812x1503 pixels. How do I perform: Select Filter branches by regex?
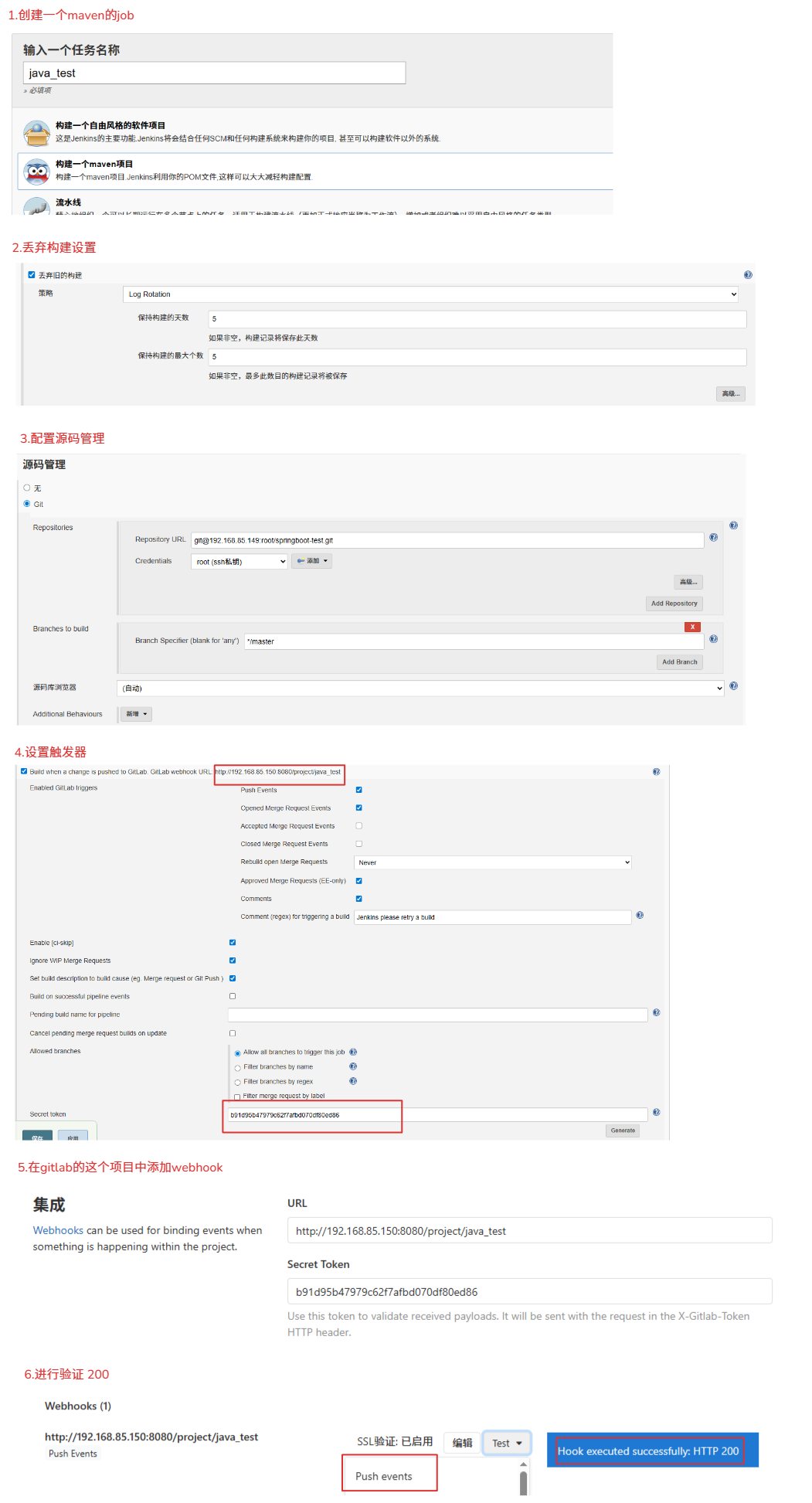[237, 1082]
